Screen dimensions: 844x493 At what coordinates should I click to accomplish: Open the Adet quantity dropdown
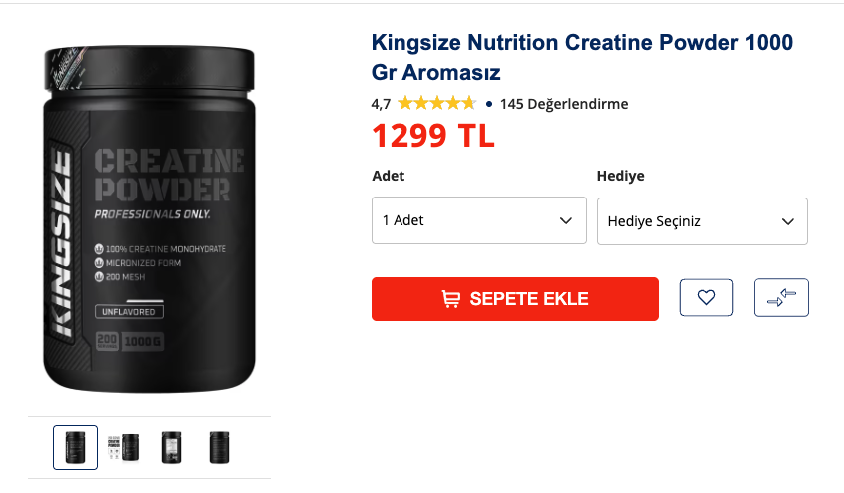479,220
